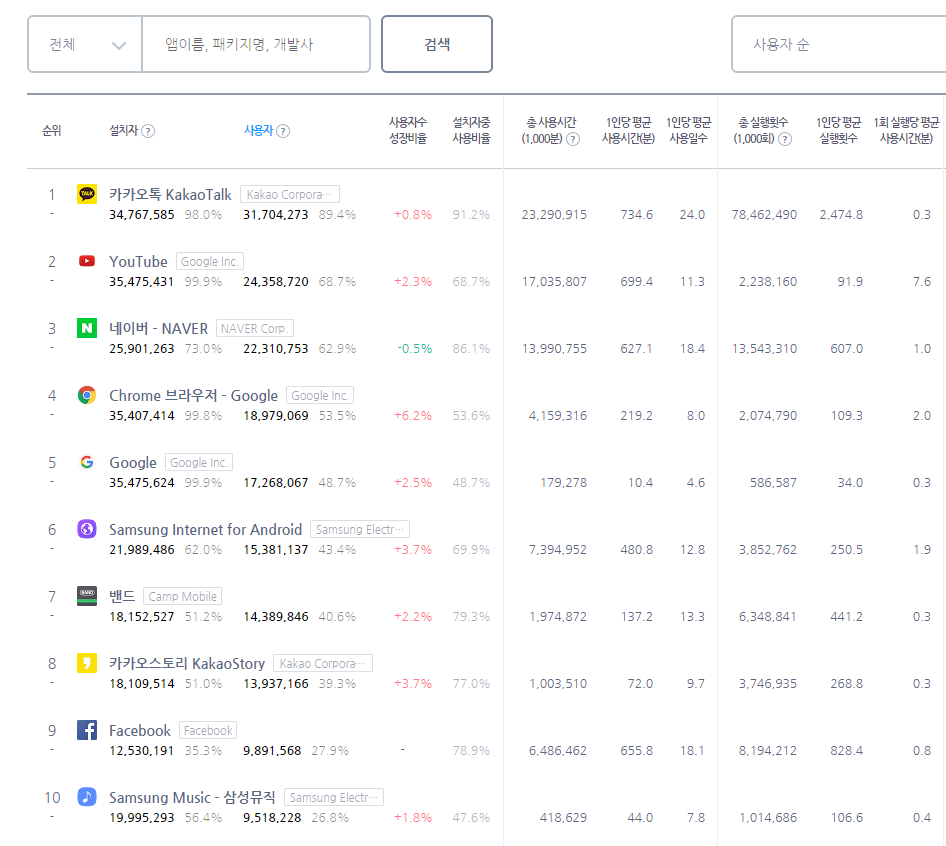Click help icon under 총 실행횟수 header
This screenshot has width=946, height=846.
(x=785, y=139)
